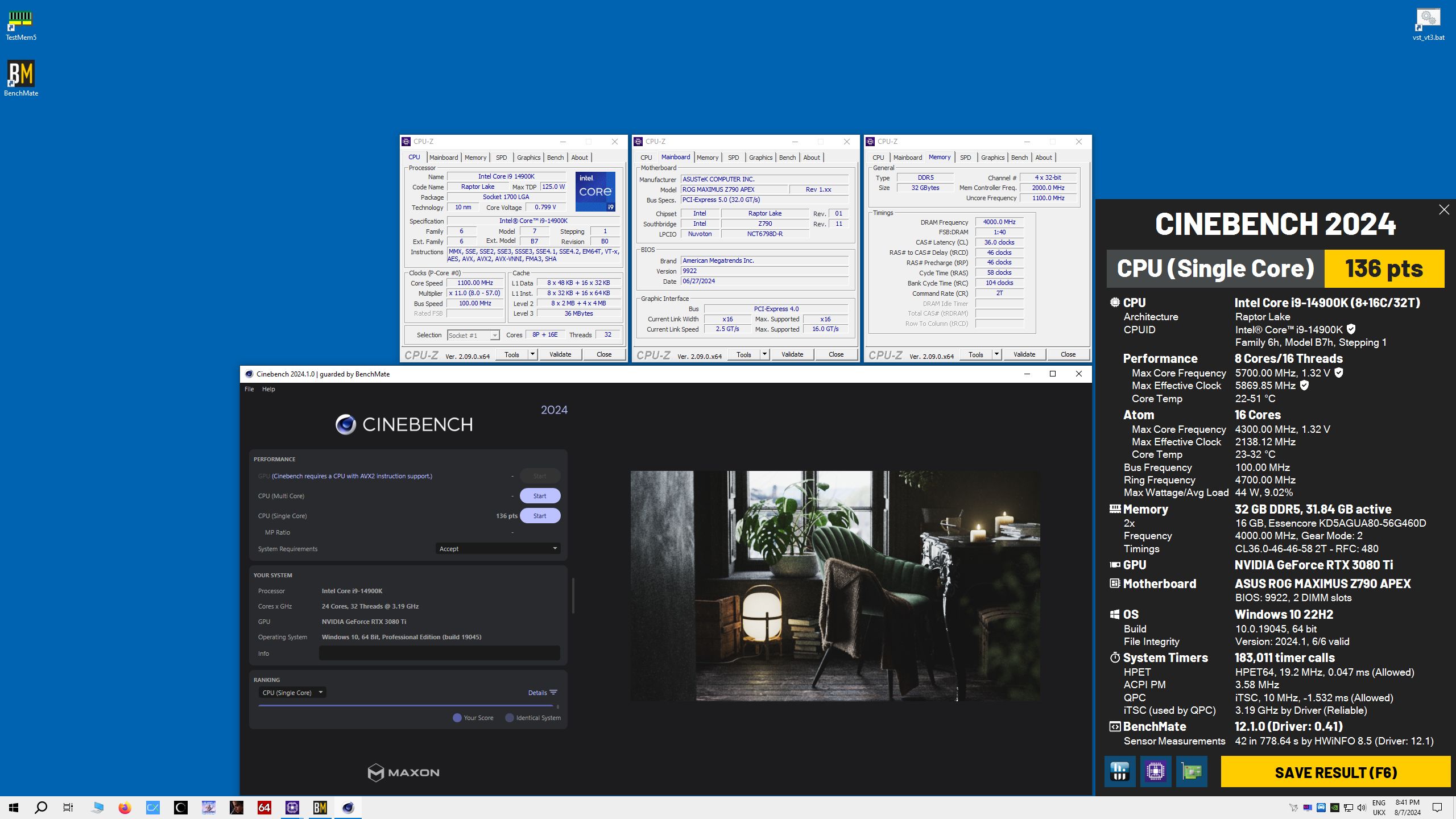Open SPD tab in second CPU-Z window
The width and height of the screenshot is (1456, 819).
(733, 158)
